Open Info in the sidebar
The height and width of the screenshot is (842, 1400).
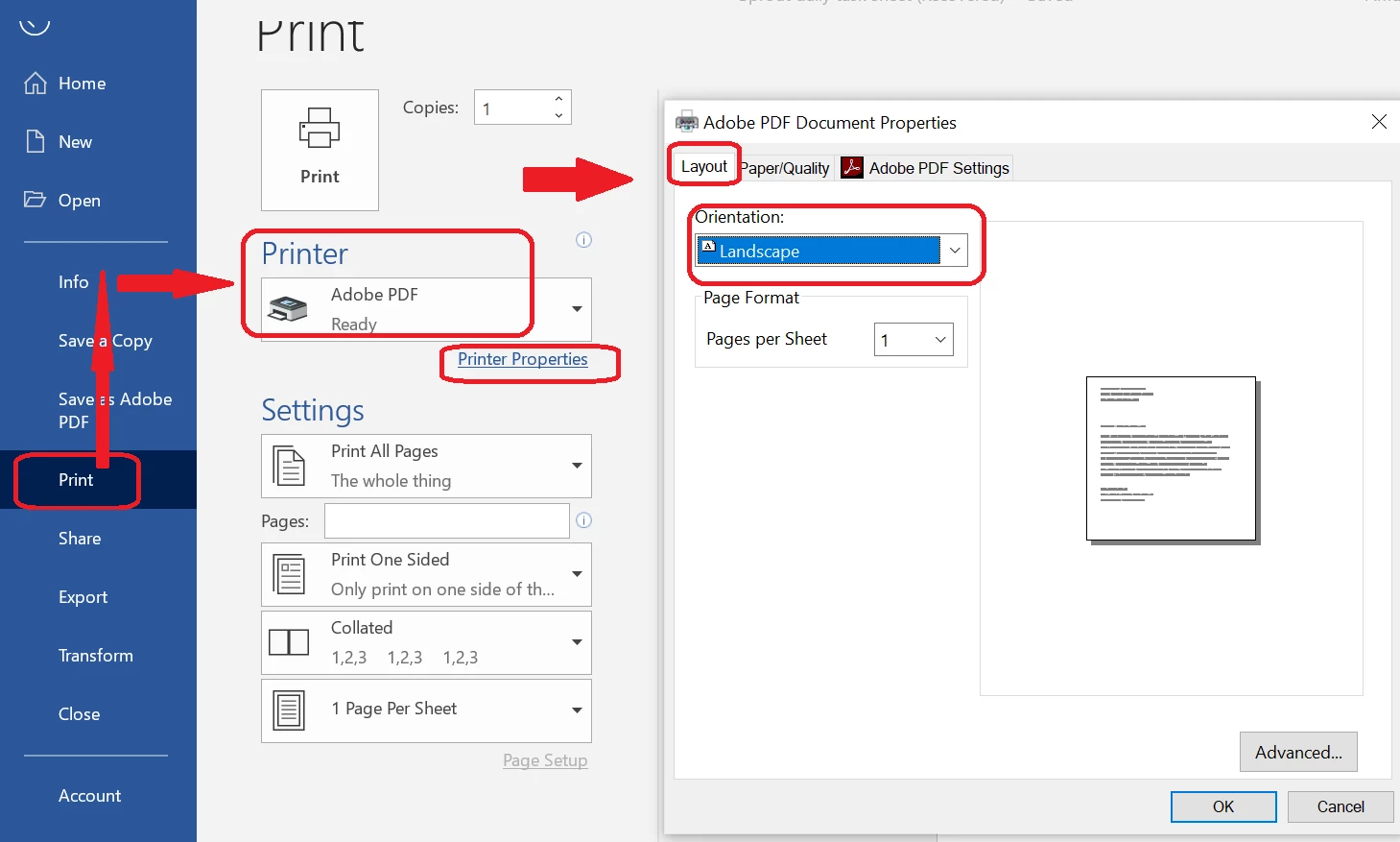73,282
